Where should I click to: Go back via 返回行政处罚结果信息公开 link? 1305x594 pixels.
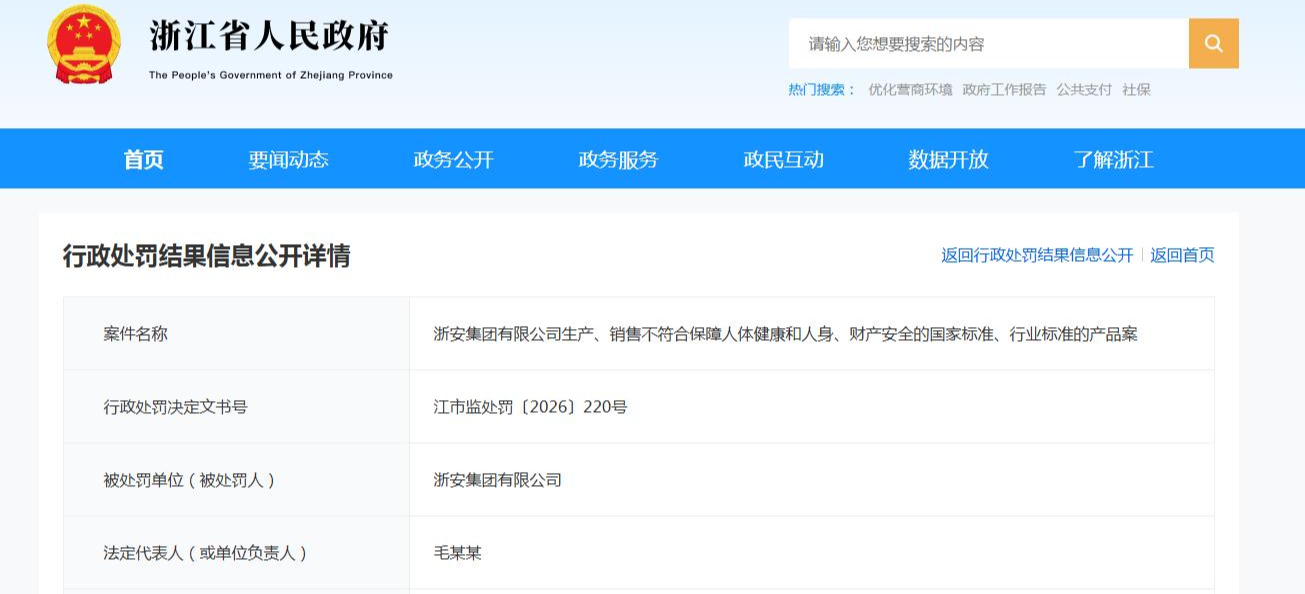[x=1037, y=255]
